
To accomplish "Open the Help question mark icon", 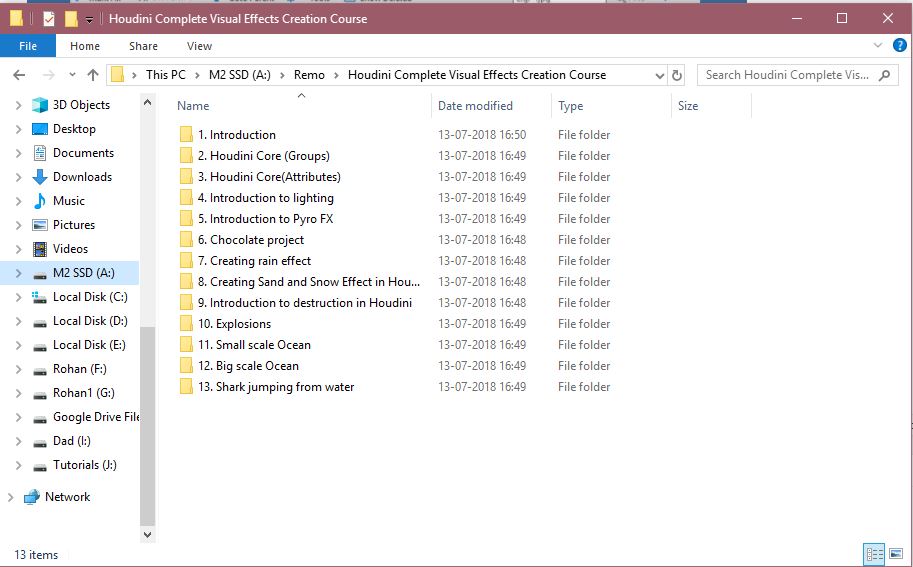I will 901,46.
